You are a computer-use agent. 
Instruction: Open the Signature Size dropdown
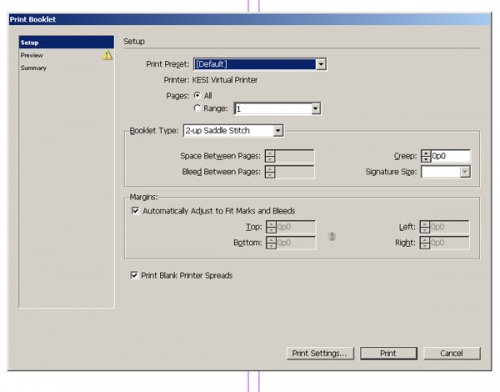click(x=446, y=172)
